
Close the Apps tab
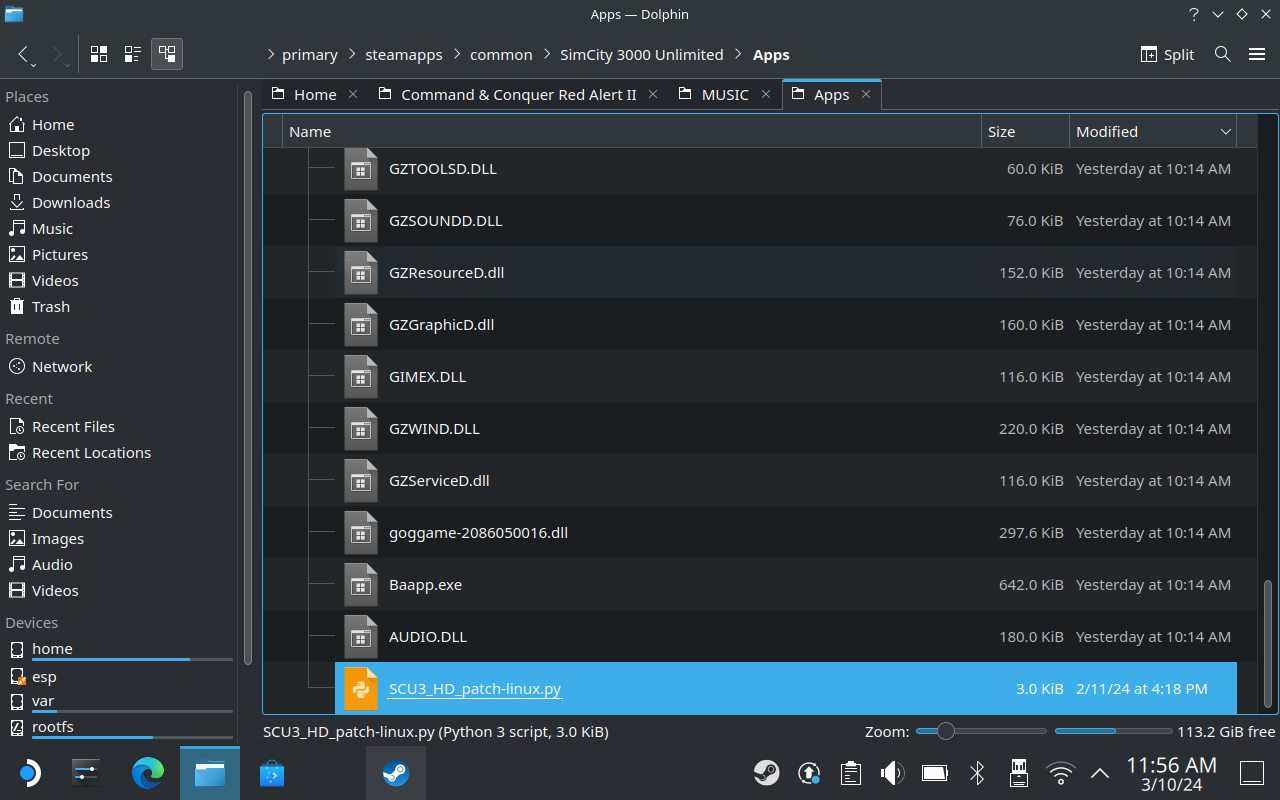coord(866,94)
